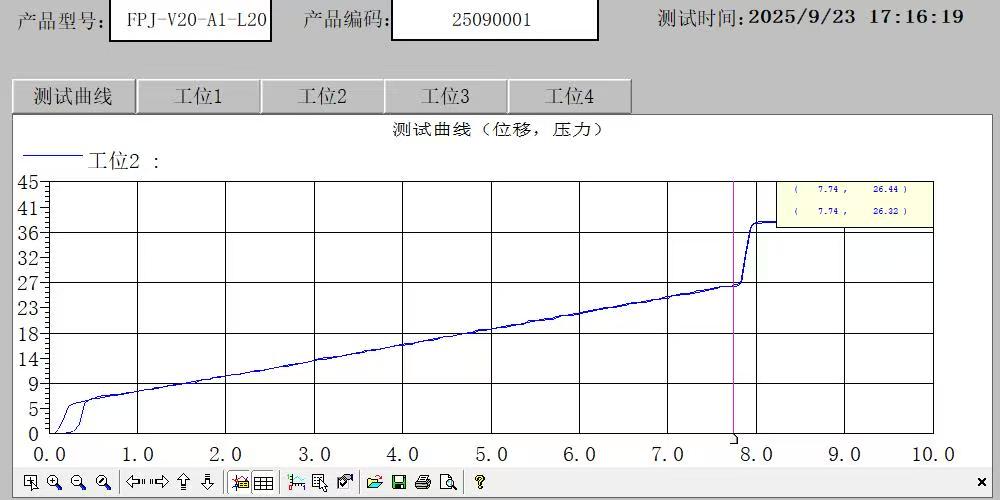Select the zoom-to-rectangle tool

tap(30, 482)
